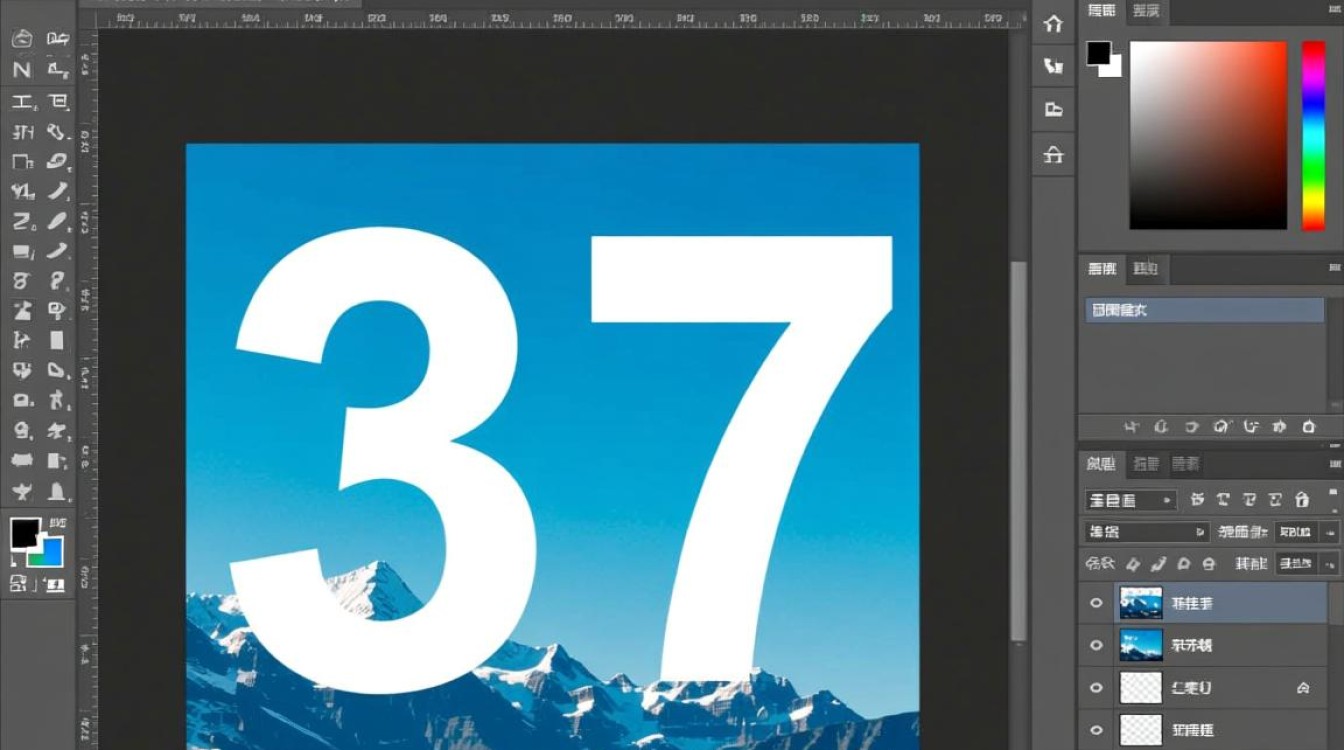Screen dimensions: 1344x750
Task: Open the top icon in the collapsed panel strip
Action: click(1053, 23)
